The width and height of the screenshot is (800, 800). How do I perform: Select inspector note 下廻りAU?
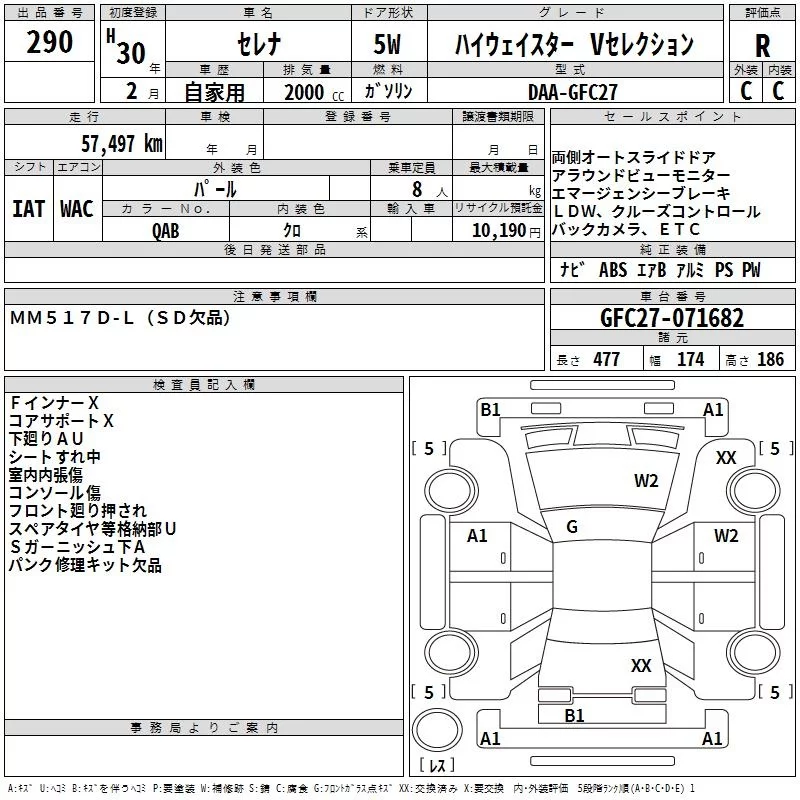tap(46, 439)
